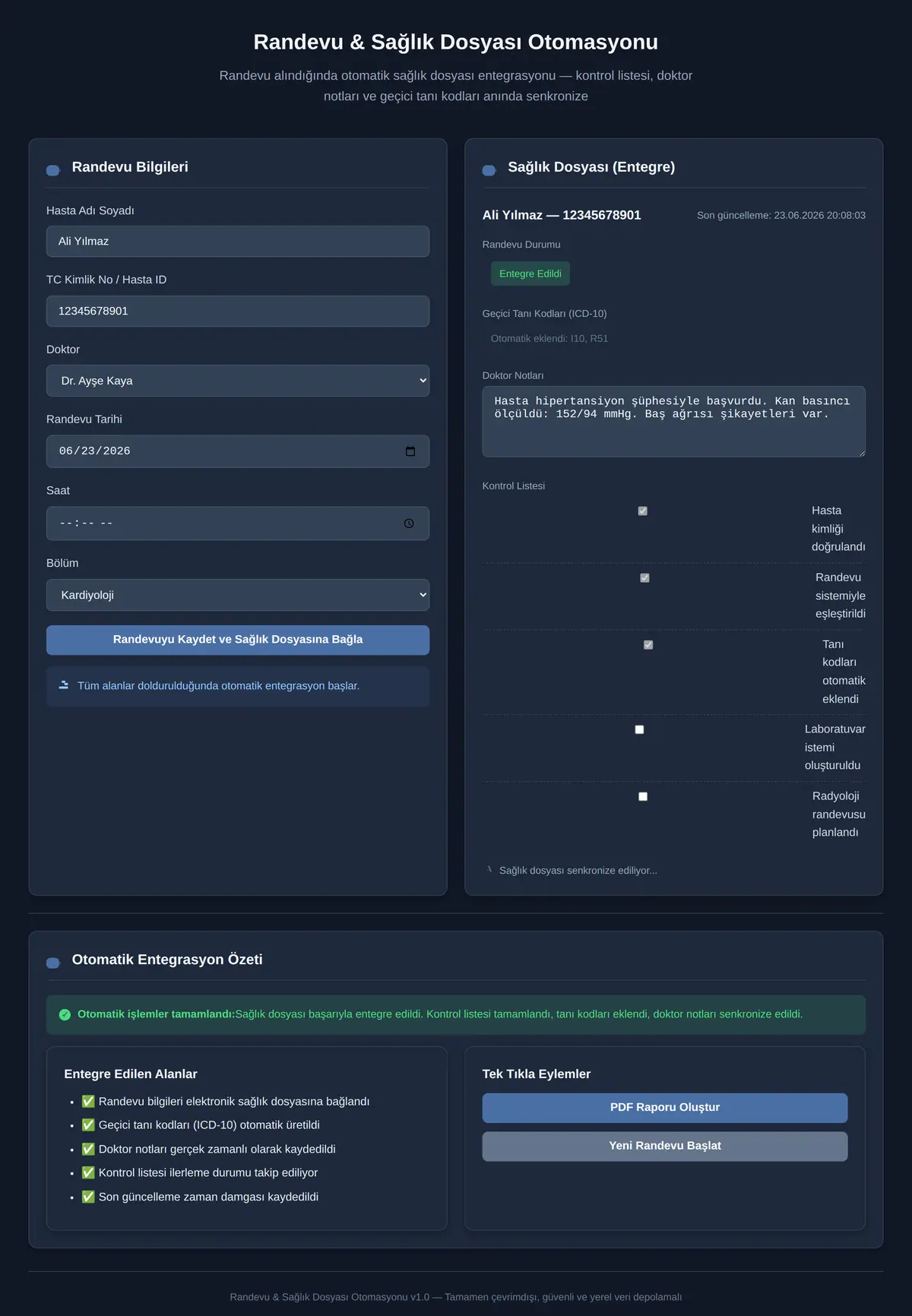Click the Entegre Edildi status badge

(x=530, y=274)
